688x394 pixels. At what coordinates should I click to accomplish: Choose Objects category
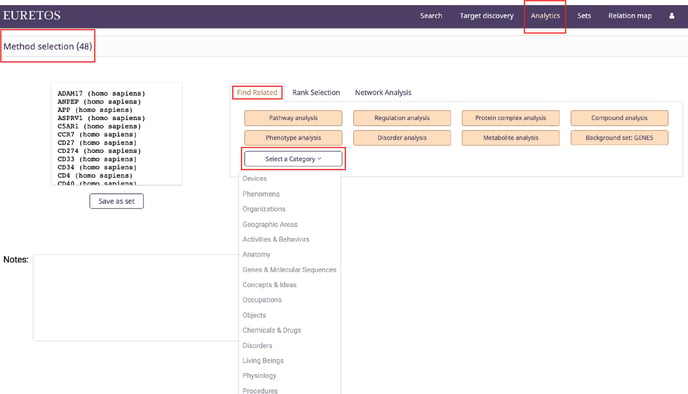[x=254, y=315]
